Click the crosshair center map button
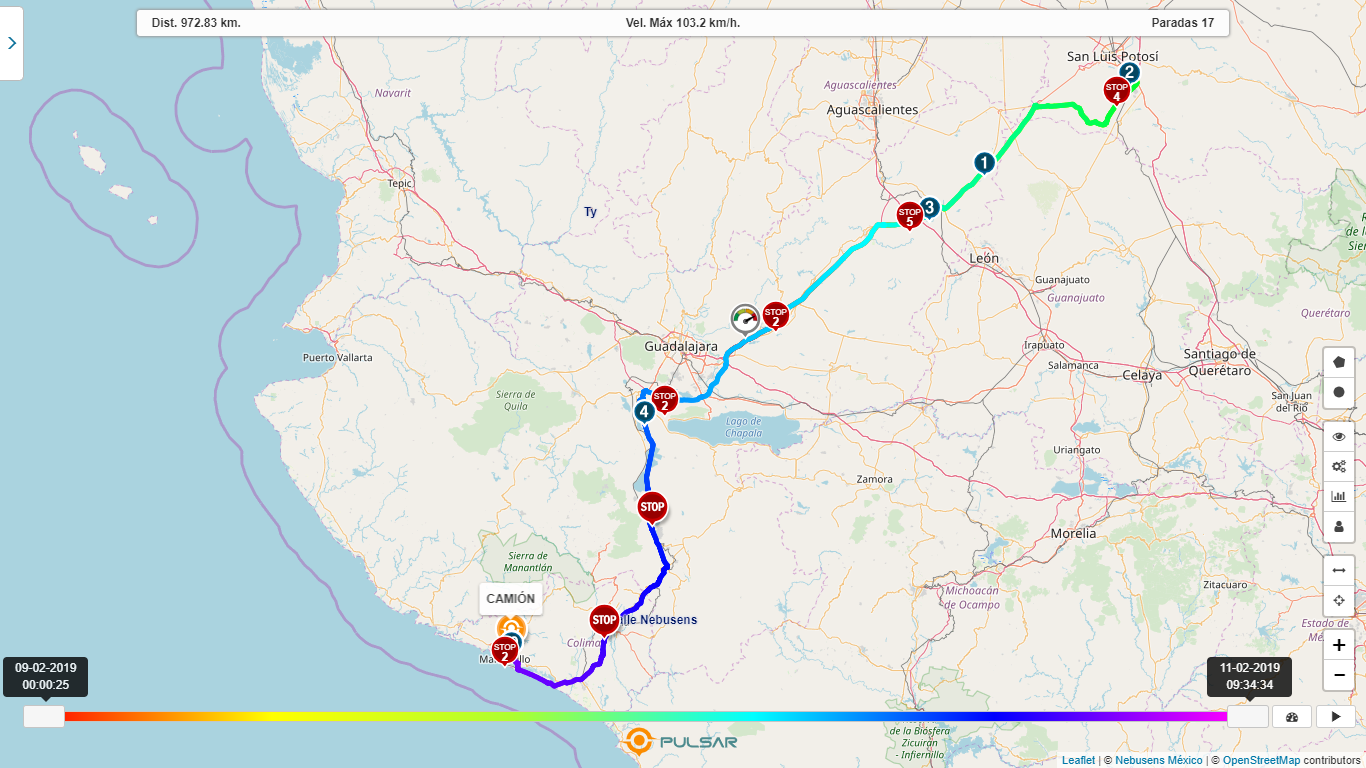Viewport: 1366px width, 768px height. click(x=1339, y=600)
